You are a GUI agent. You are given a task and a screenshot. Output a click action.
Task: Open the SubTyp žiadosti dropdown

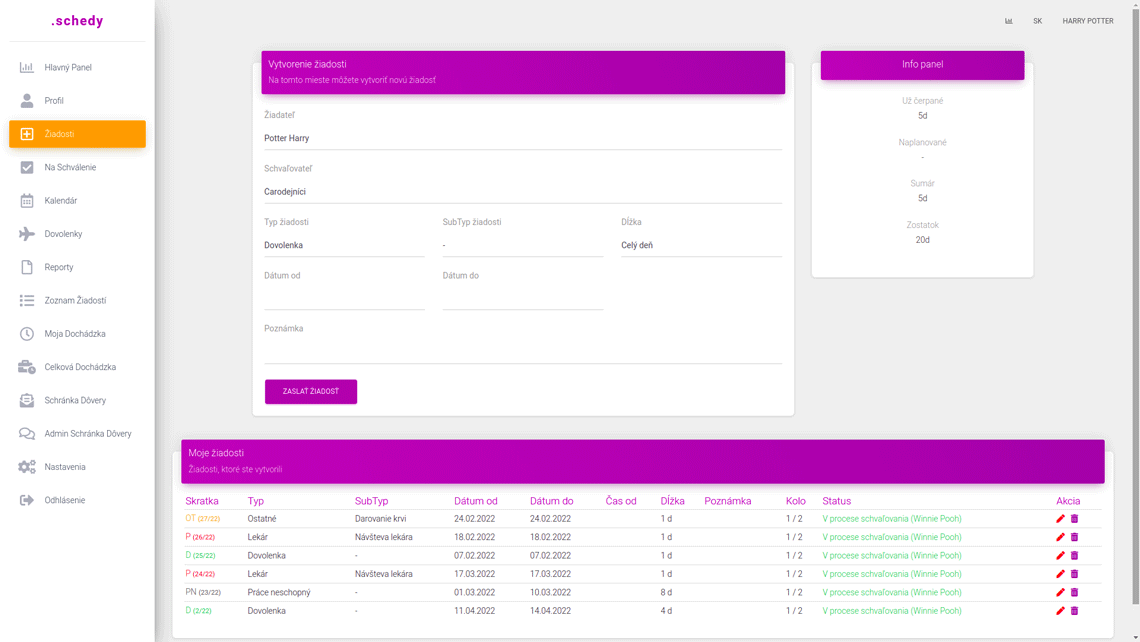point(522,245)
